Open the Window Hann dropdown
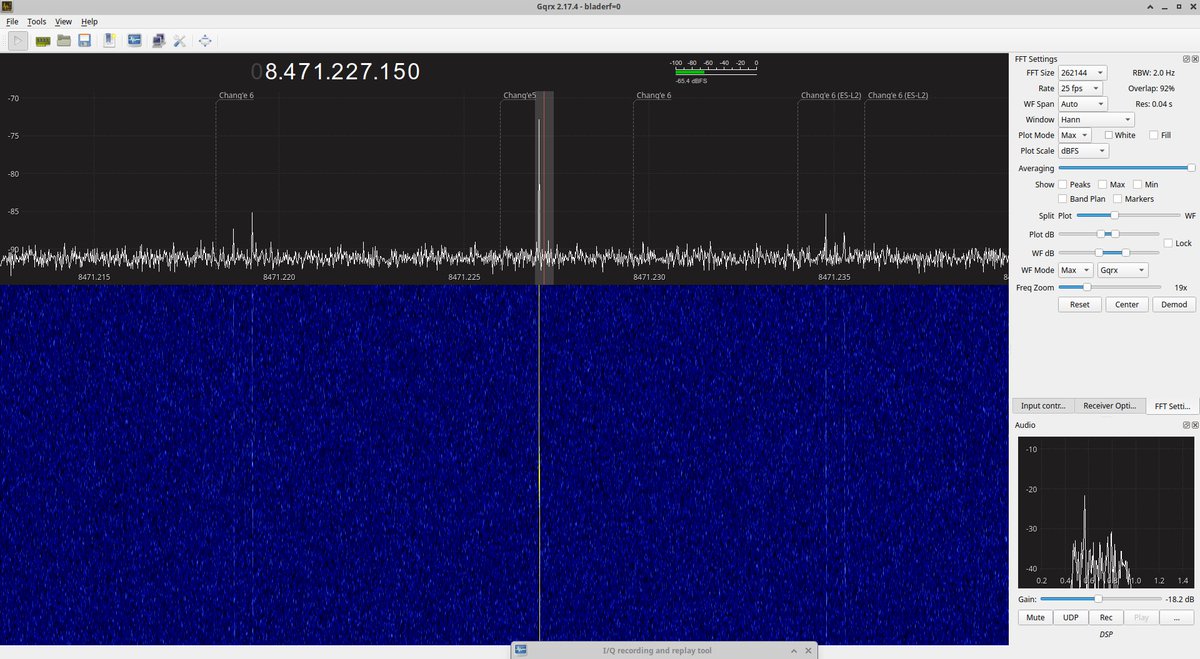The width and height of the screenshot is (1200, 659). (x=1095, y=119)
